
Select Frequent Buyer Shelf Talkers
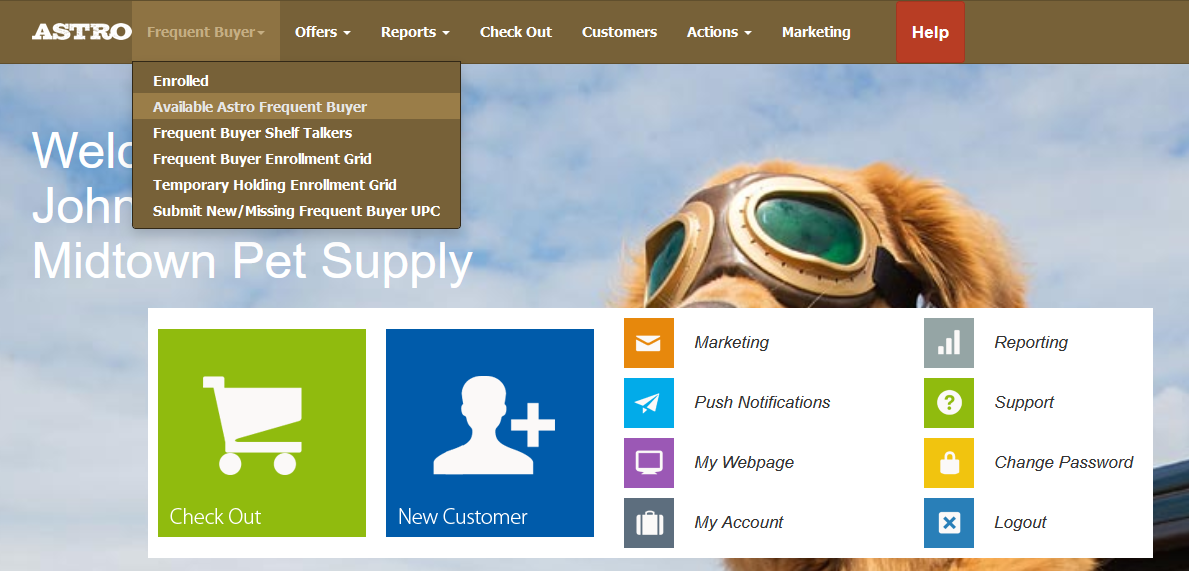[252, 133]
